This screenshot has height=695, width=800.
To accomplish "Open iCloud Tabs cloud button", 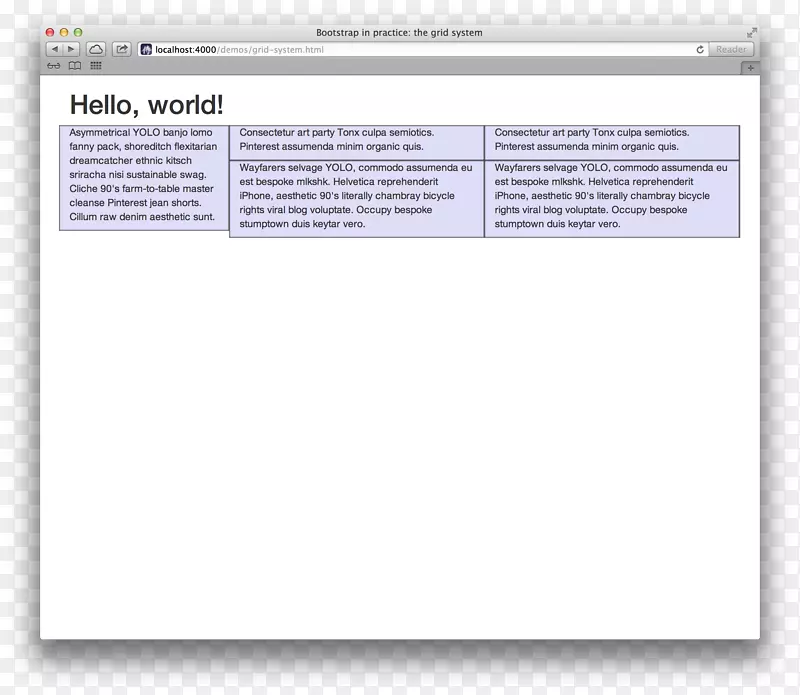I will [95, 49].
